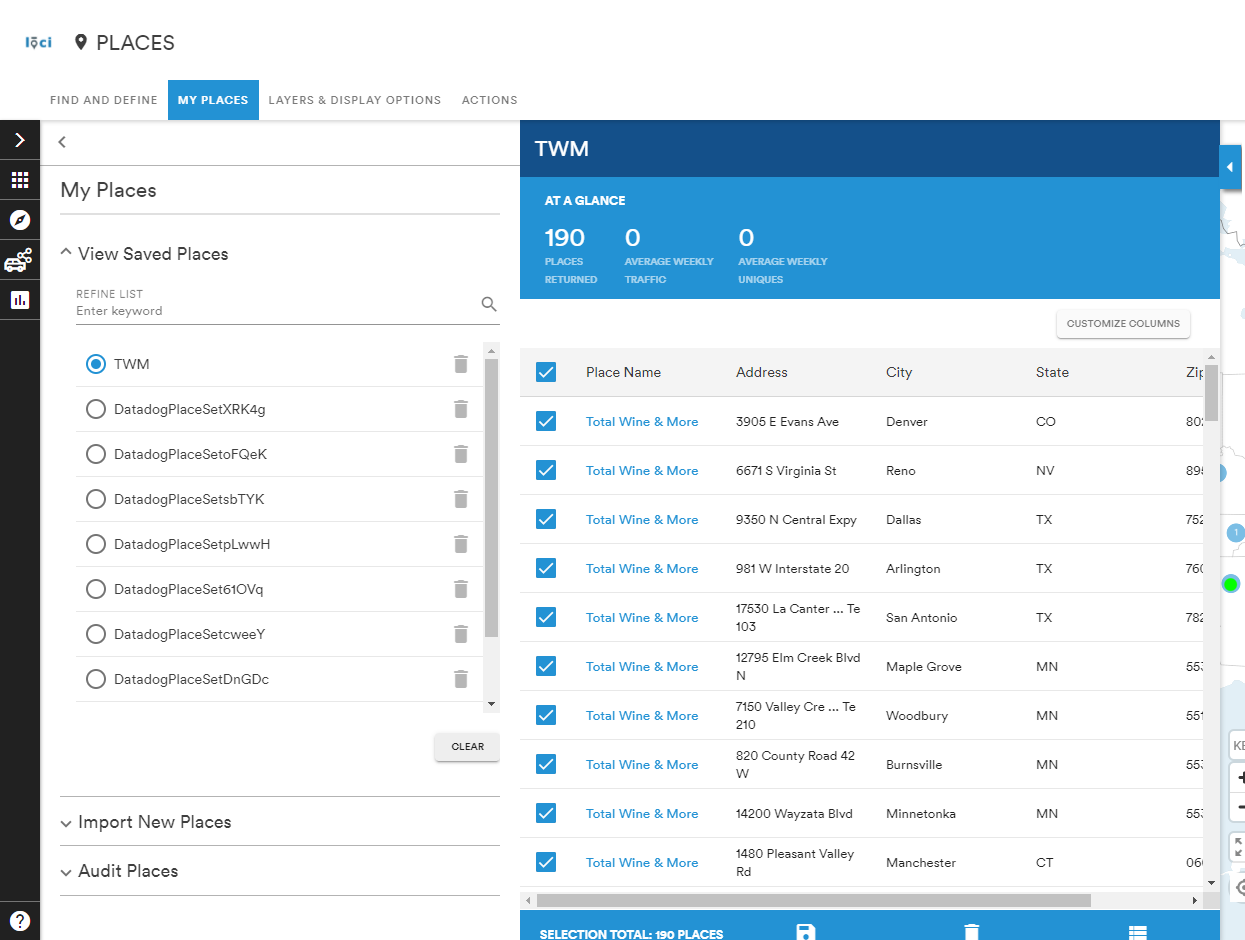The height and width of the screenshot is (940, 1245).
Task: Delete DatadogPlaceSetpLwwH with its trash icon
Action: [x=461, y=544]
